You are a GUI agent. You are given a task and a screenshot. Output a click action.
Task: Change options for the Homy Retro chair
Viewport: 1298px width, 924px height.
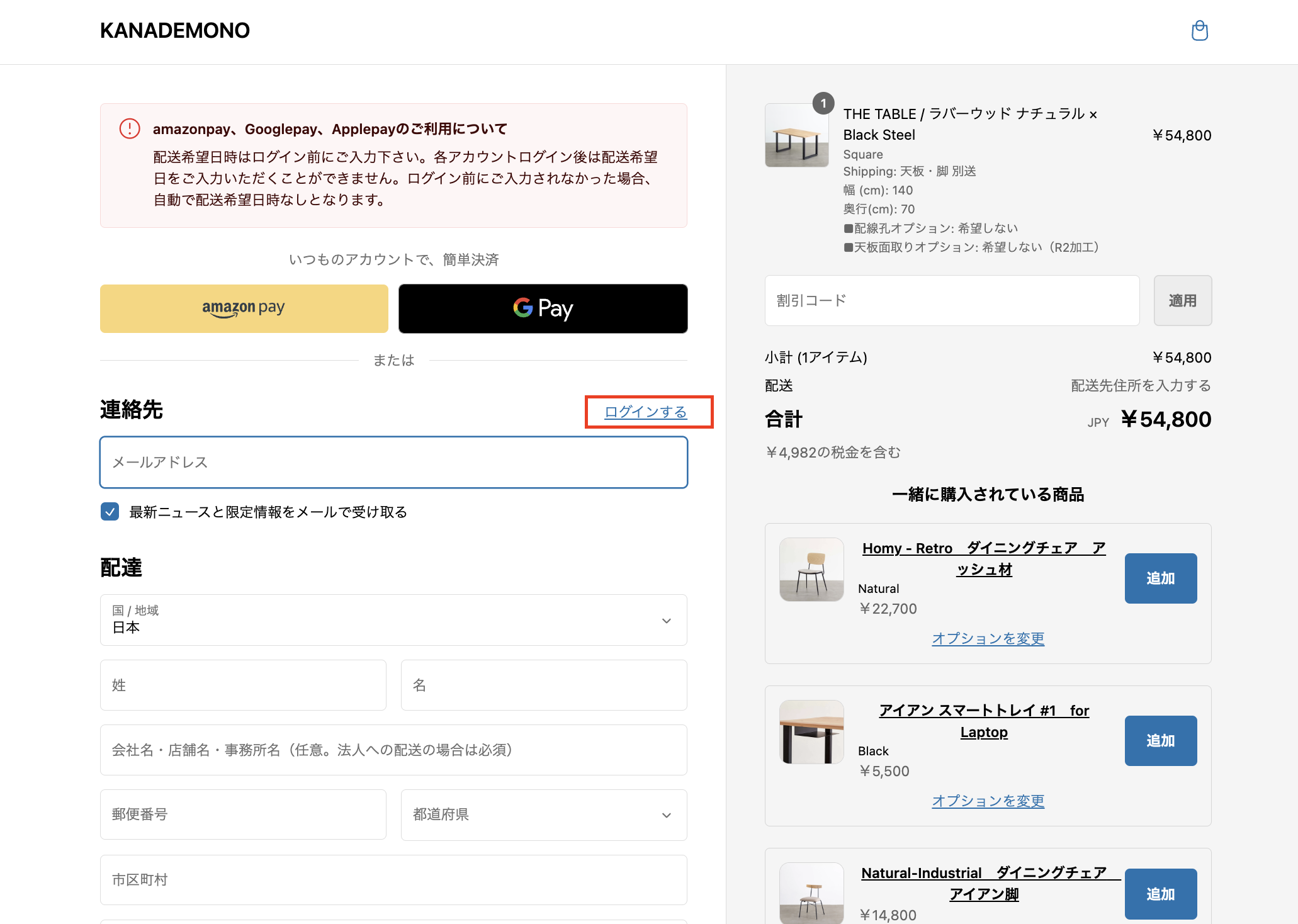click(x=988, y=639)
